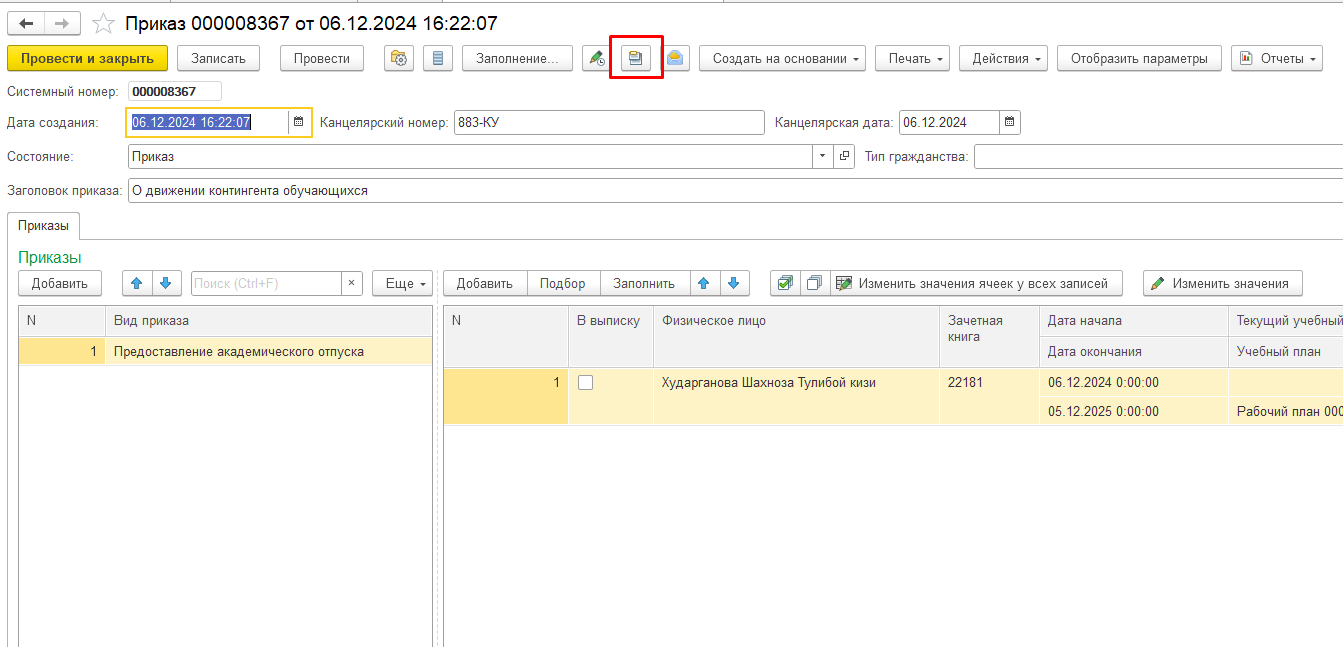
Task: Expand the 'Печать' menu
Action: [x=916, y=58]
